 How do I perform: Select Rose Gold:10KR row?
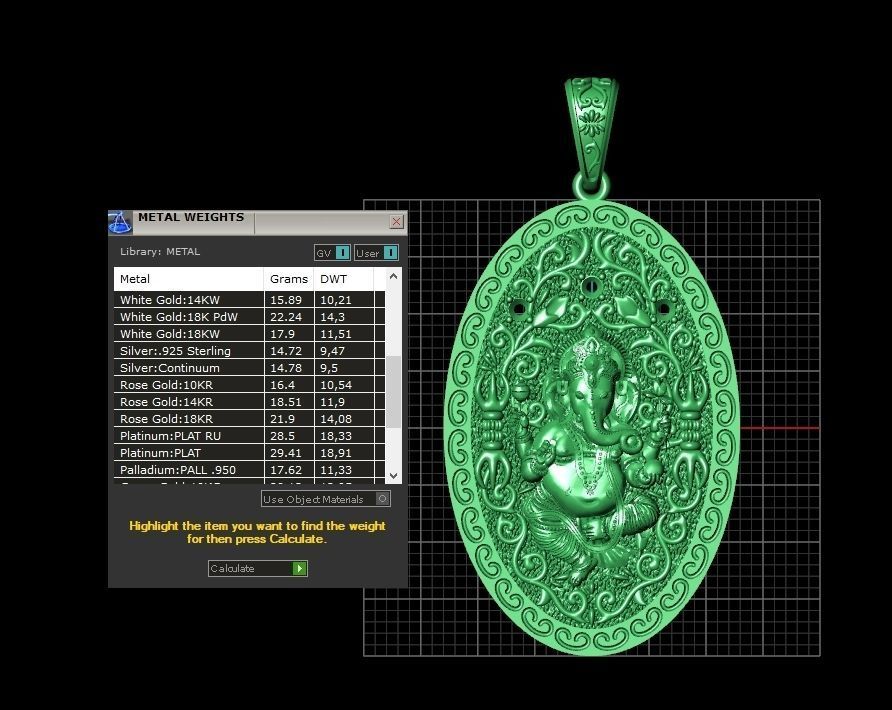pyautogui.click(x=249, y=385)
